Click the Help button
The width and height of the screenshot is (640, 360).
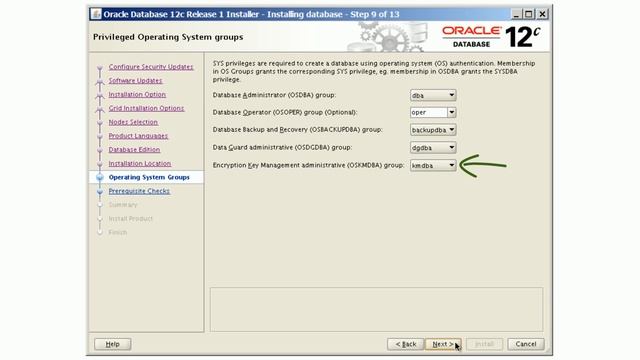[113, 344]
